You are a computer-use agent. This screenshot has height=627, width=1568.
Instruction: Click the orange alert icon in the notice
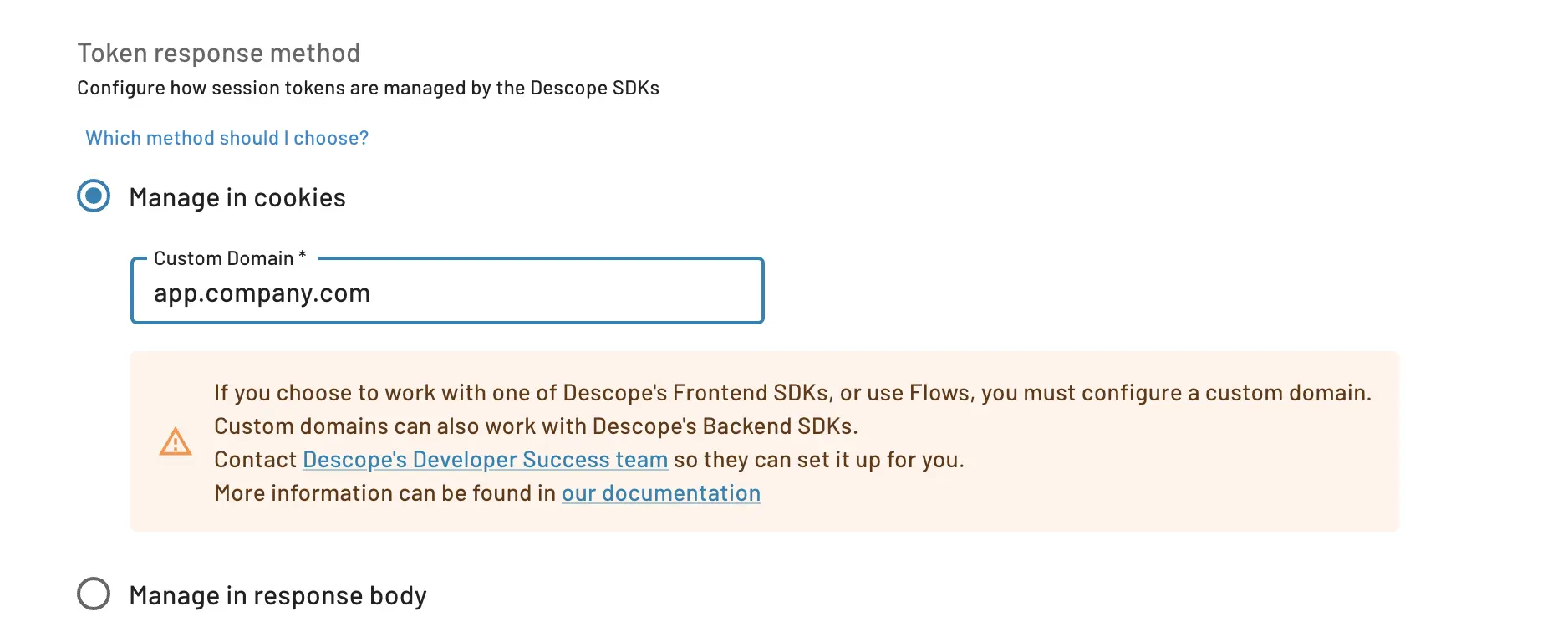click(x=175, y=442)
